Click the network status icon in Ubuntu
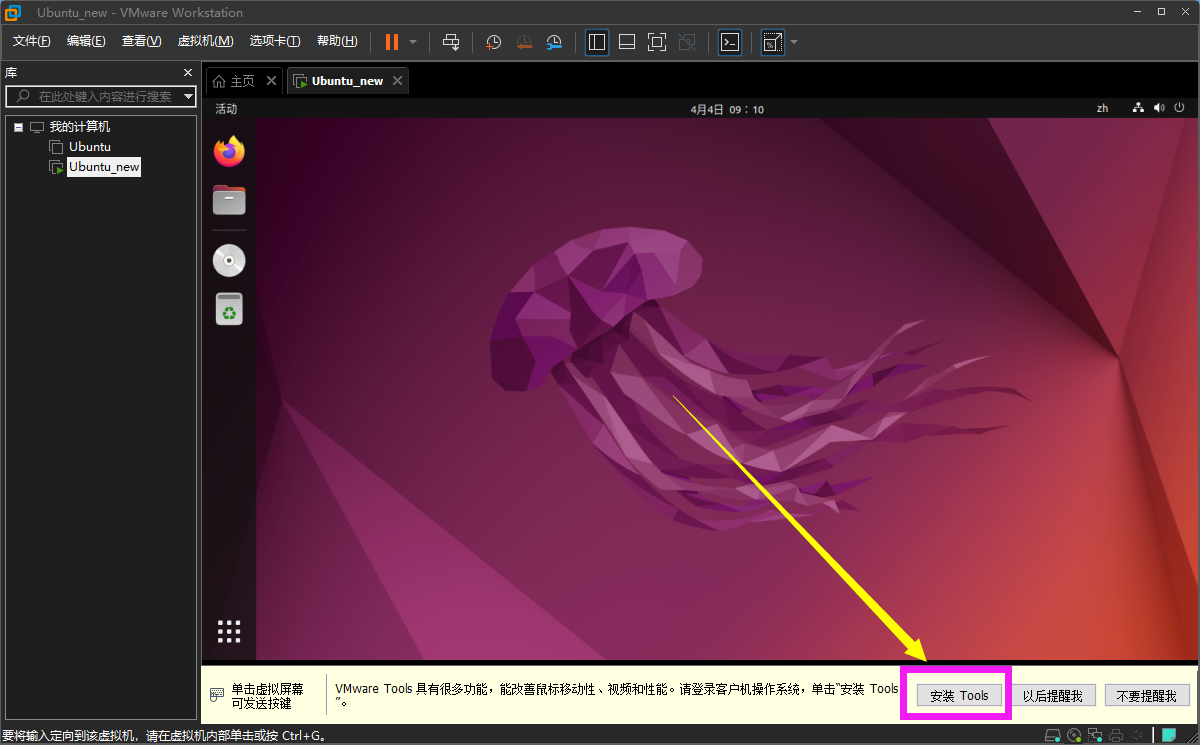This screenshot has height=745, width=1200. [x=1138, y=108]
